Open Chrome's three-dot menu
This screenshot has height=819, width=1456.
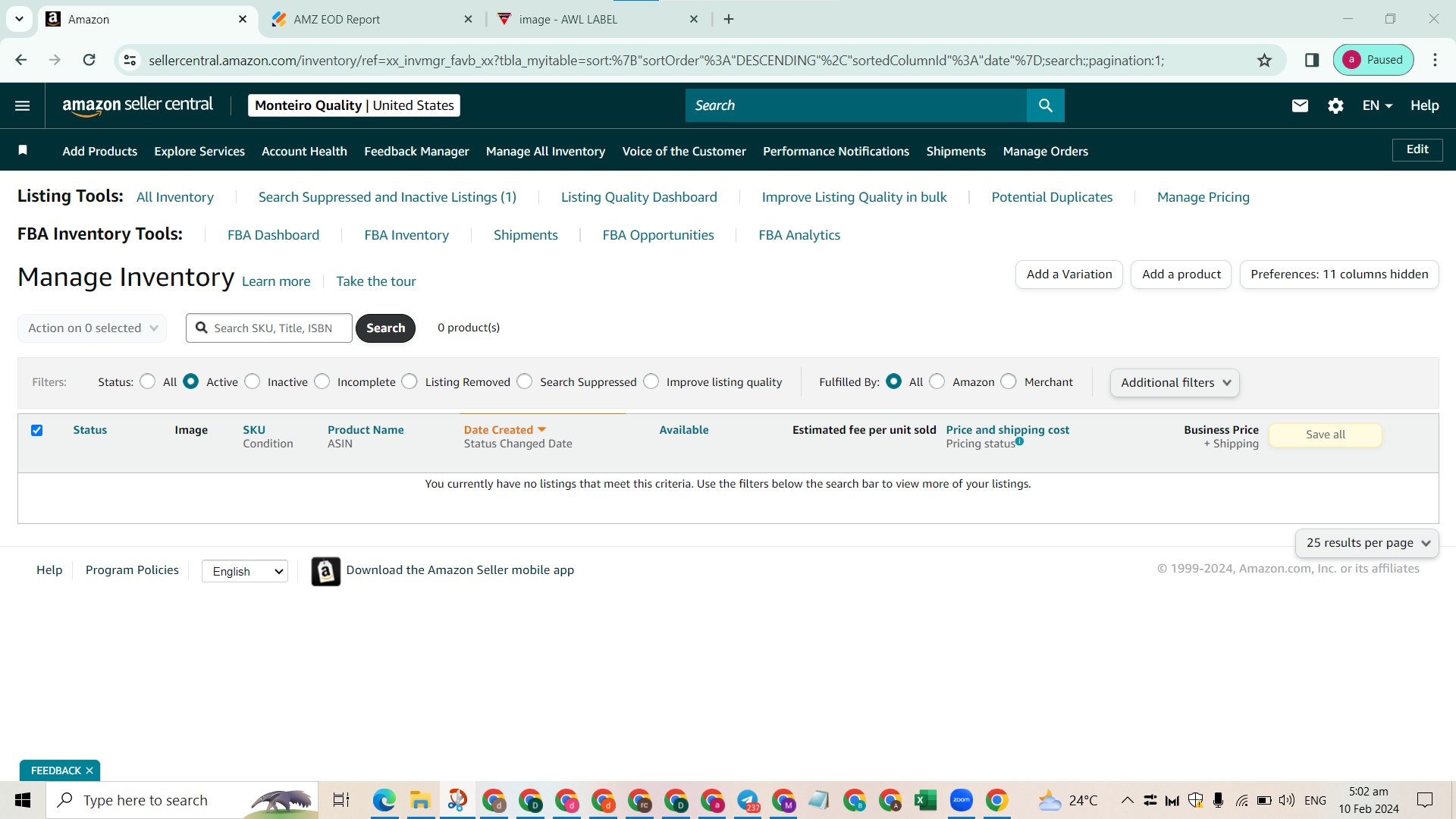coord(1435,60)
